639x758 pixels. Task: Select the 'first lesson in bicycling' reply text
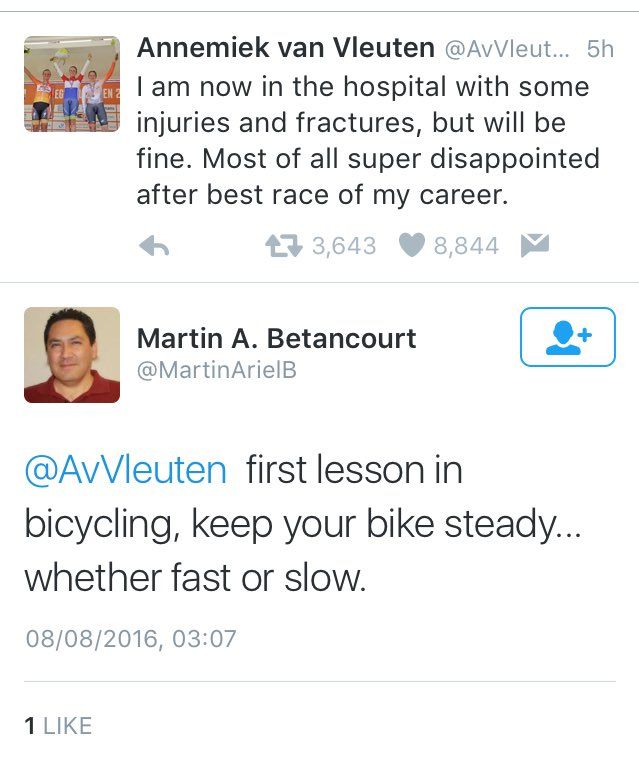[x=300, y=524]
